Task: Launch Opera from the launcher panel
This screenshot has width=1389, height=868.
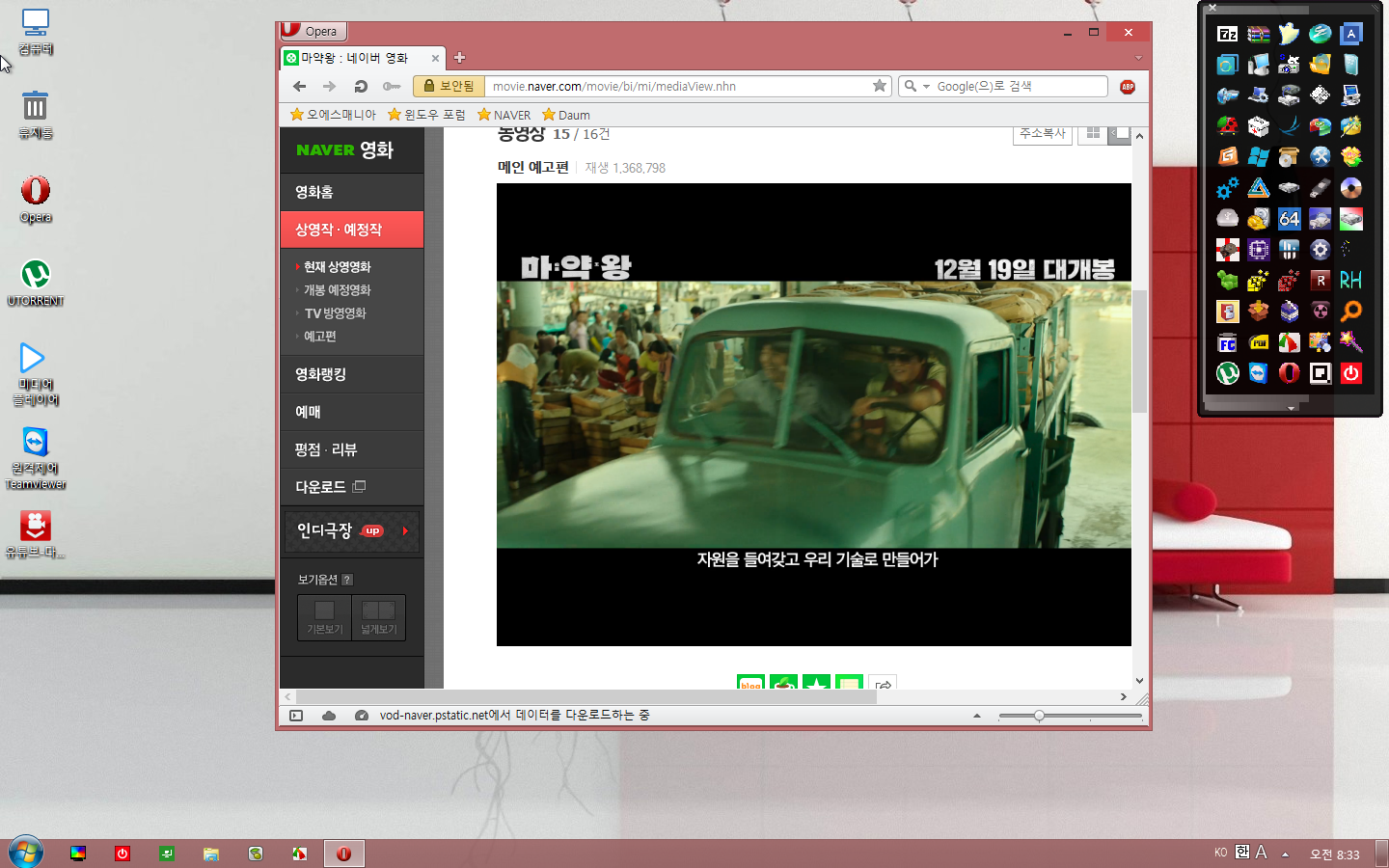Action: (x=1290, y=373)
